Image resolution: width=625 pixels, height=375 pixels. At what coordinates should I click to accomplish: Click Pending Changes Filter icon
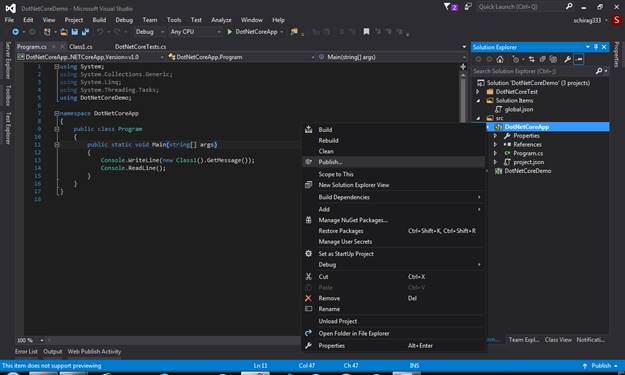click(x=516, y=59)
